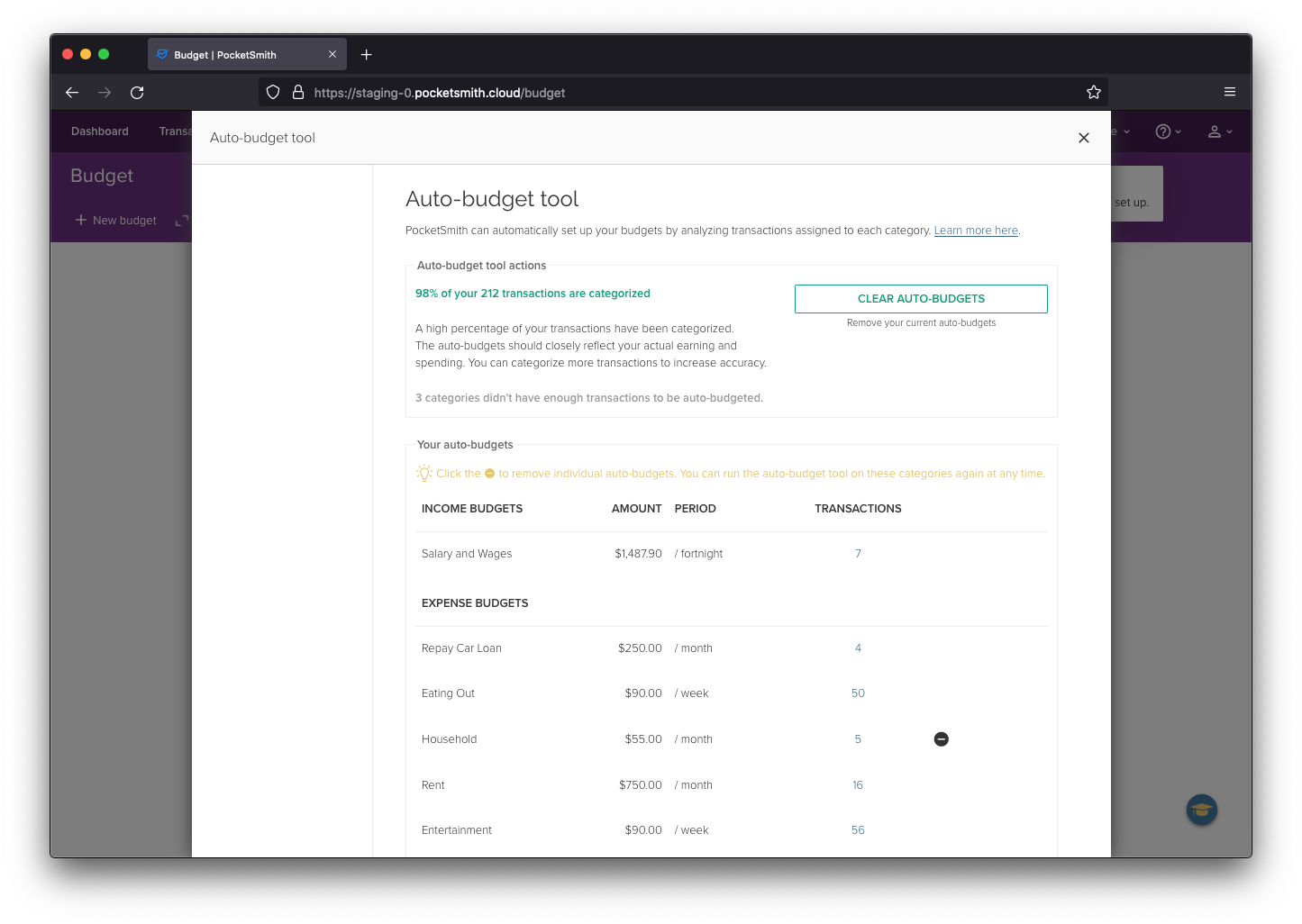This screenshot has width=1302, height=924.
Task: Click the plus icon beside New budget
Action: (x=81, y=220)
